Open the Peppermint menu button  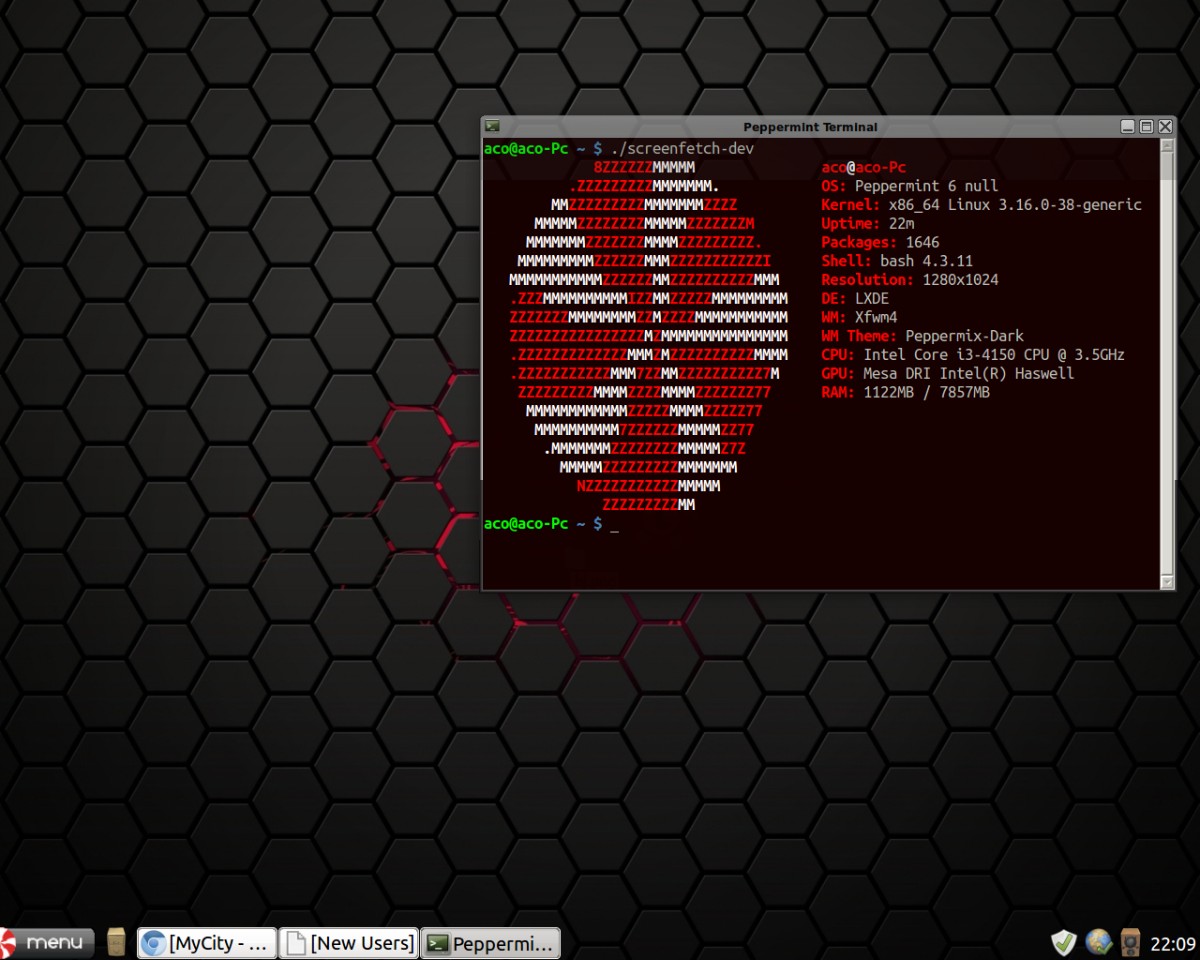(48, 942)
